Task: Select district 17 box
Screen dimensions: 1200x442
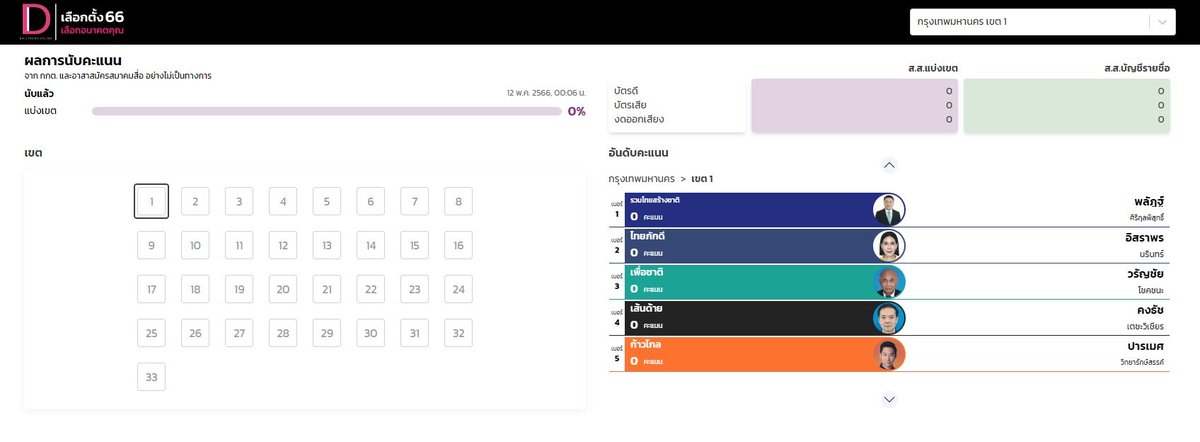Action: 151,289
